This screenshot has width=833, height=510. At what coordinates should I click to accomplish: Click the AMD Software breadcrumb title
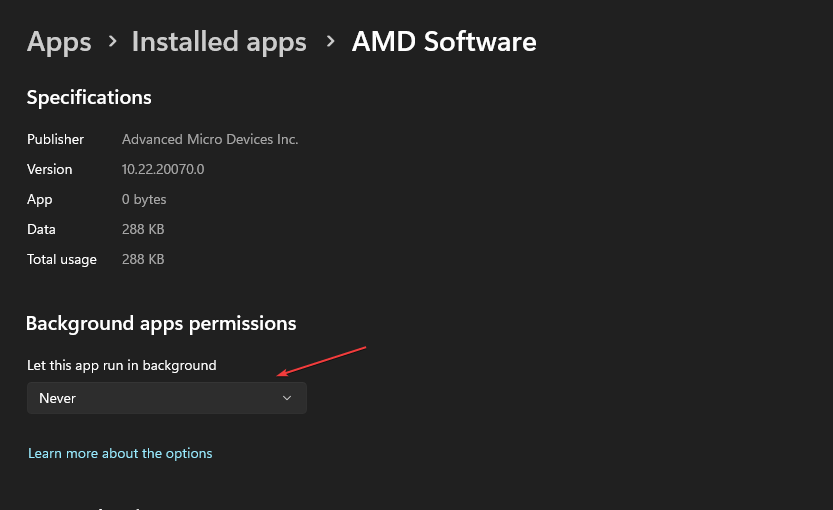pyautogui.click(x=444, y=42)
